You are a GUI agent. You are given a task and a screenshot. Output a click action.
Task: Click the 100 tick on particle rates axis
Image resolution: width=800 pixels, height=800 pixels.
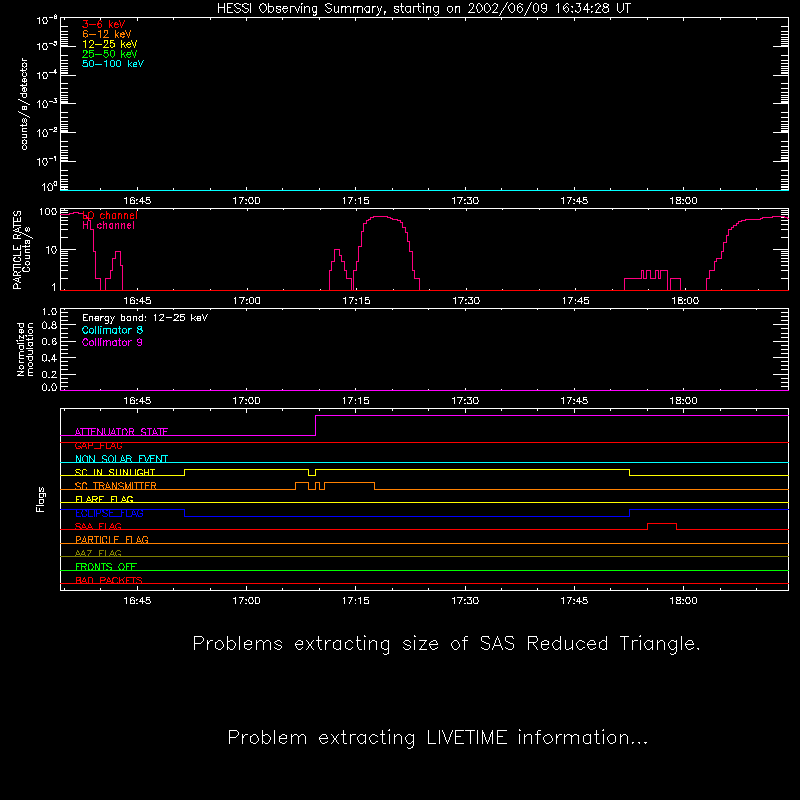coord(48,212)
